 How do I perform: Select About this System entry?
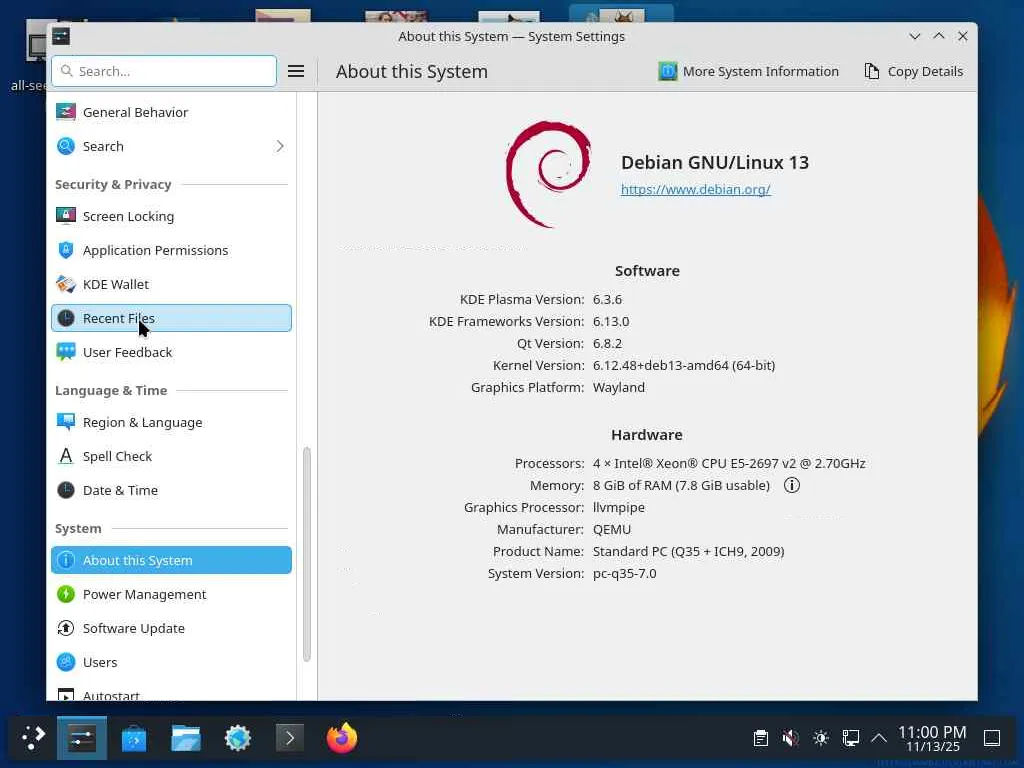coord(171,560)
